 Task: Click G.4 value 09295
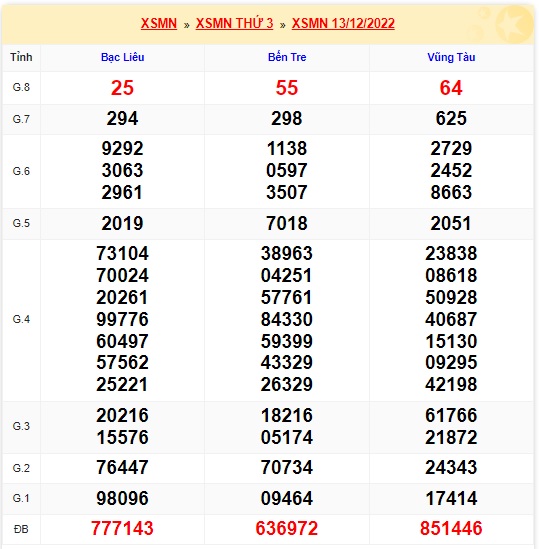tap(451, 362)
